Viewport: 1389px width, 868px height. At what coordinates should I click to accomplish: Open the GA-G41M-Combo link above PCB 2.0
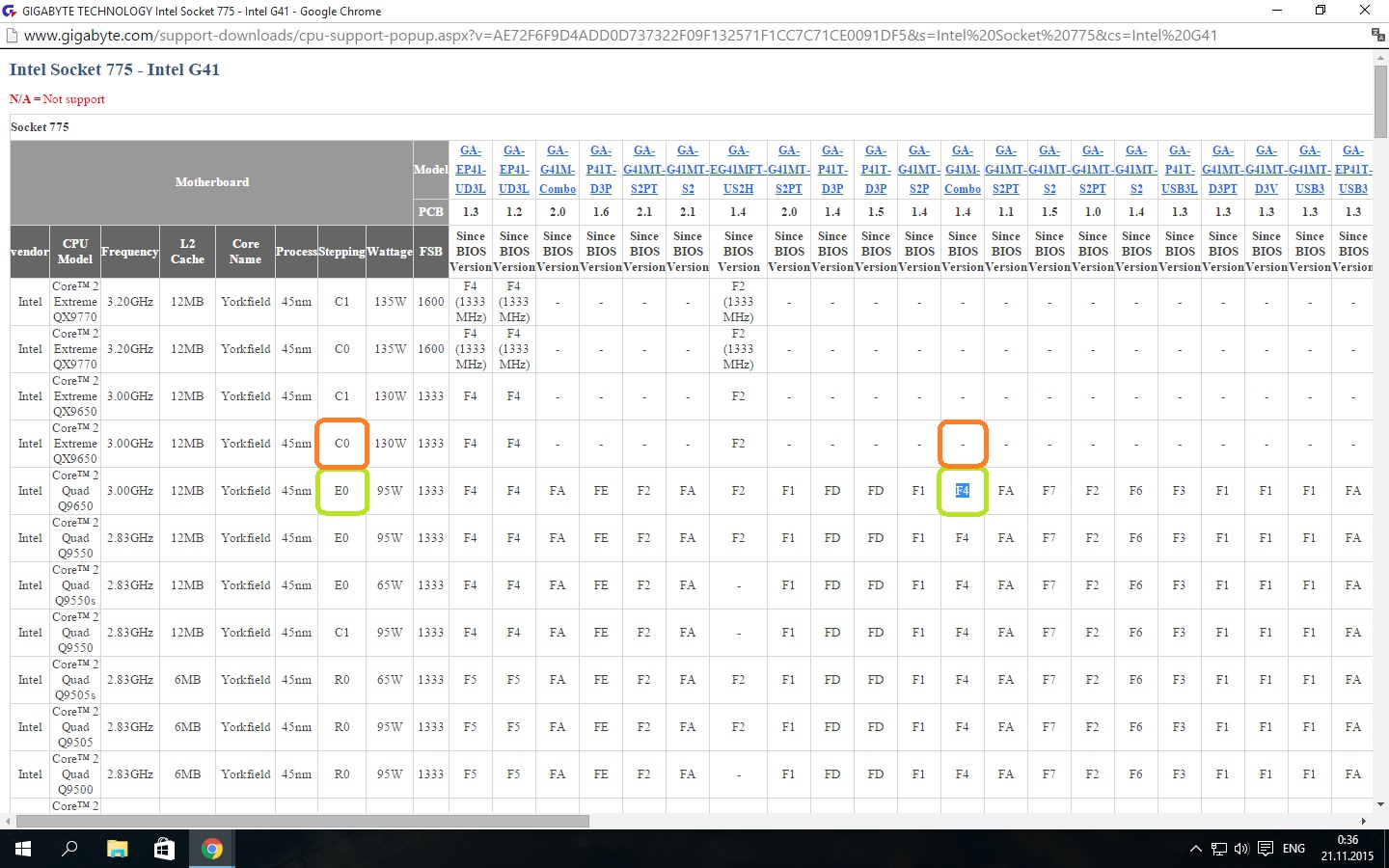pyautogui.click(x=558, y=170)
